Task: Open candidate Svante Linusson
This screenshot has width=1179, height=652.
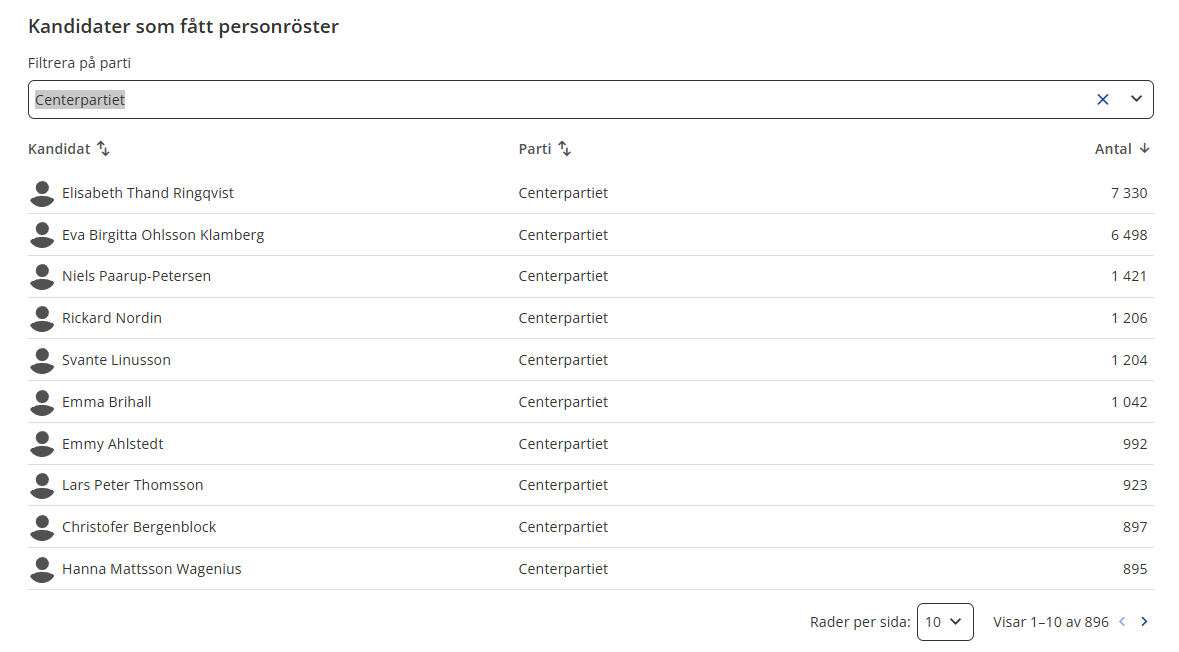Action: coord(116,360)
